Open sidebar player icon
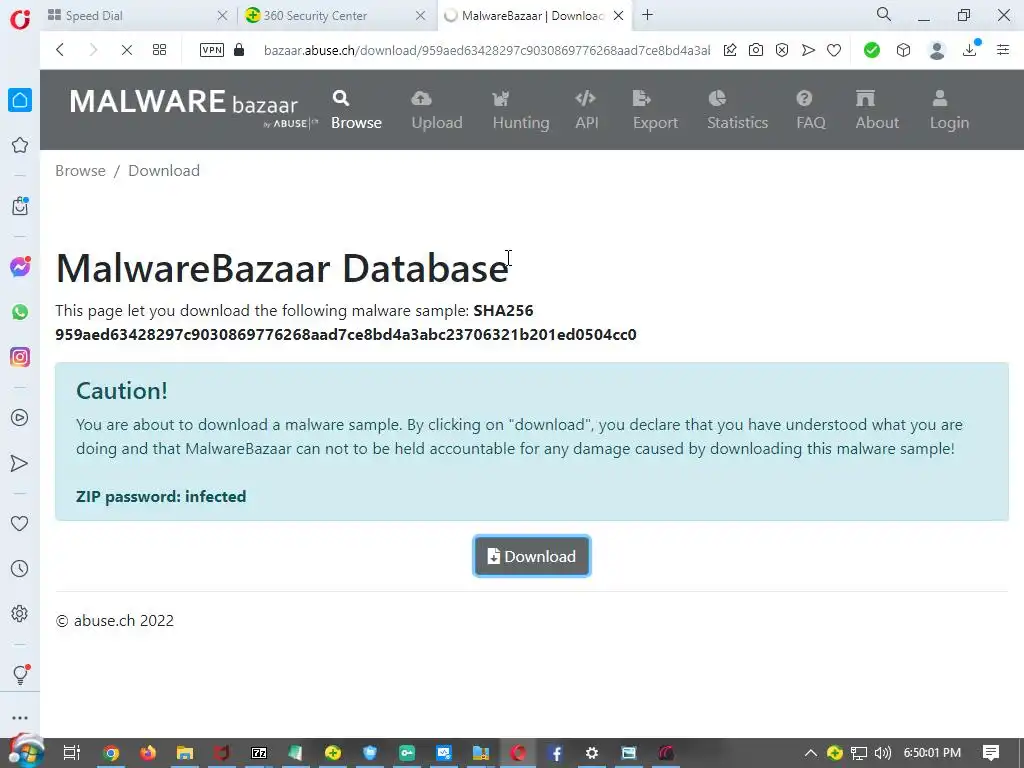 click(x=20, y=418)
